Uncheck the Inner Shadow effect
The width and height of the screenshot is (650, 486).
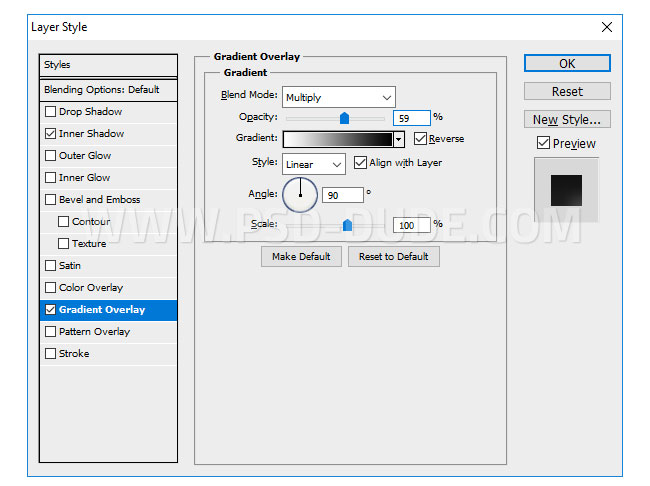pos(51,134)
